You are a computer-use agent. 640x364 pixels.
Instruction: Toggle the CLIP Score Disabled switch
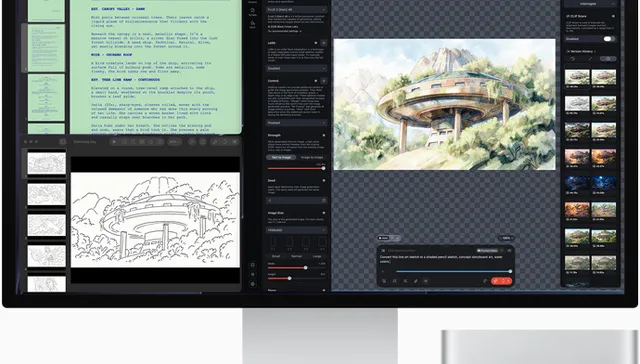609,39
